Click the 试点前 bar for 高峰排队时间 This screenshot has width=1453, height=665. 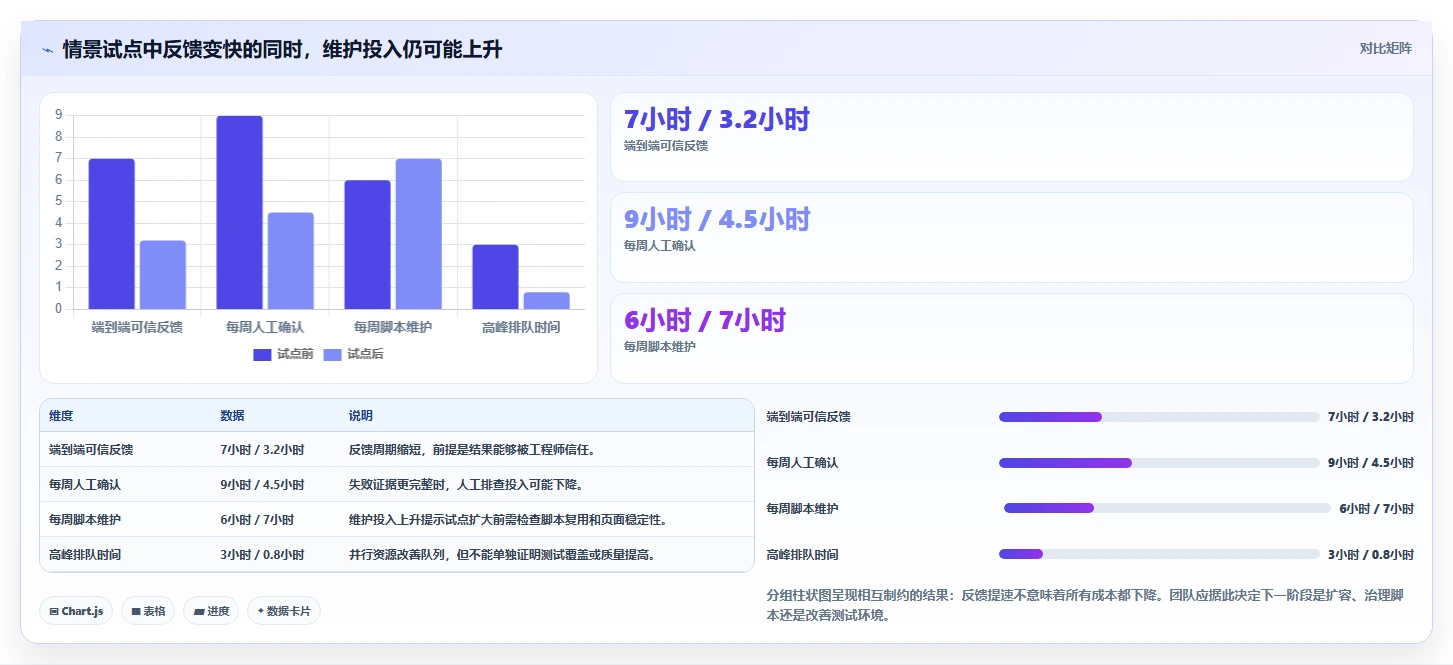click(x=495, y=277)
